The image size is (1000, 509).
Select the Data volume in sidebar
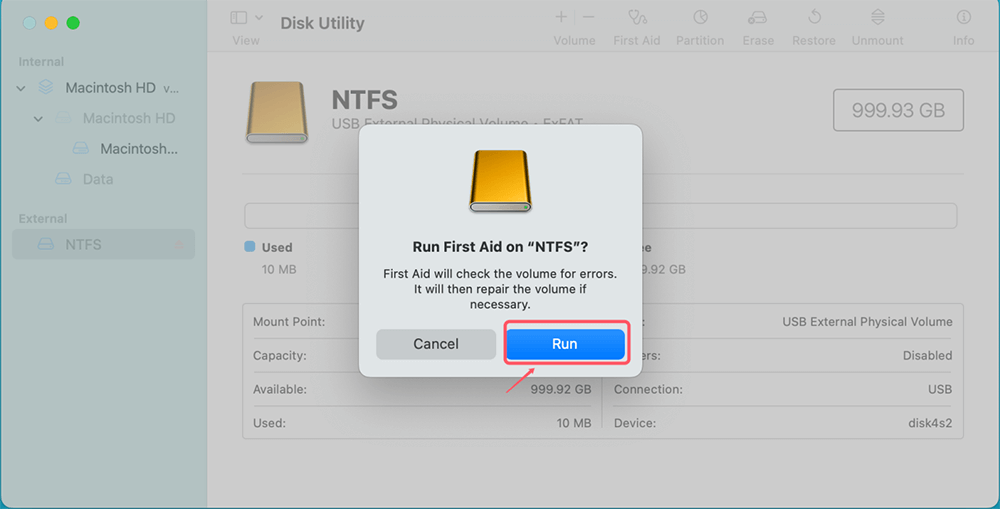(97, 179)
